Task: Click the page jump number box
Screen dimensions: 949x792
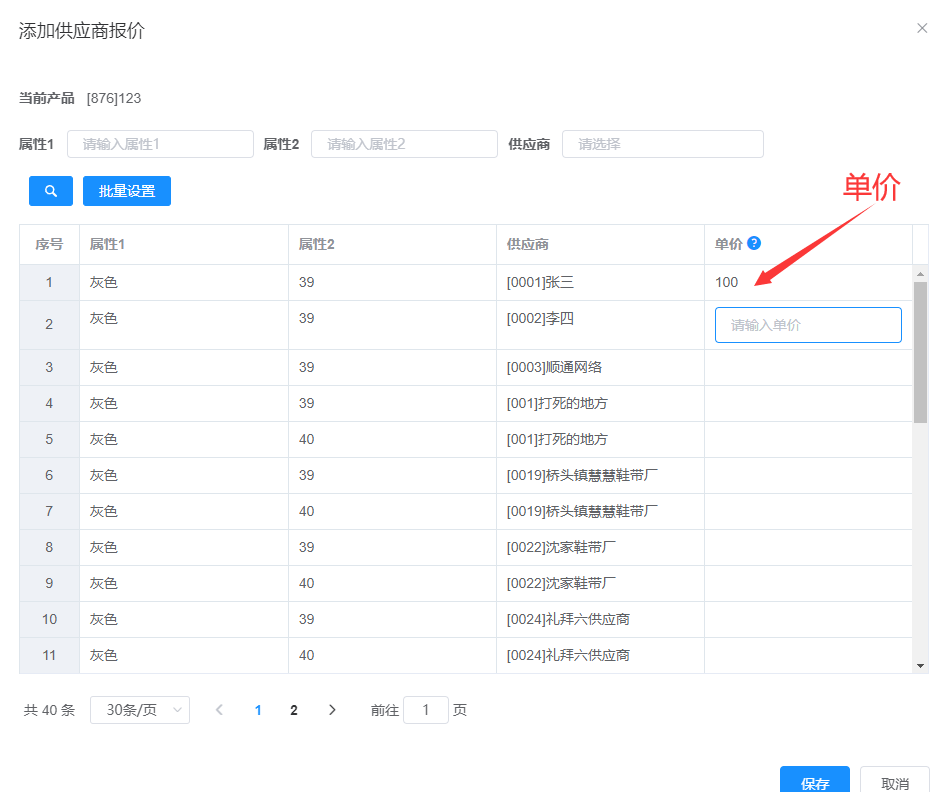Action: tap(426, 710)
